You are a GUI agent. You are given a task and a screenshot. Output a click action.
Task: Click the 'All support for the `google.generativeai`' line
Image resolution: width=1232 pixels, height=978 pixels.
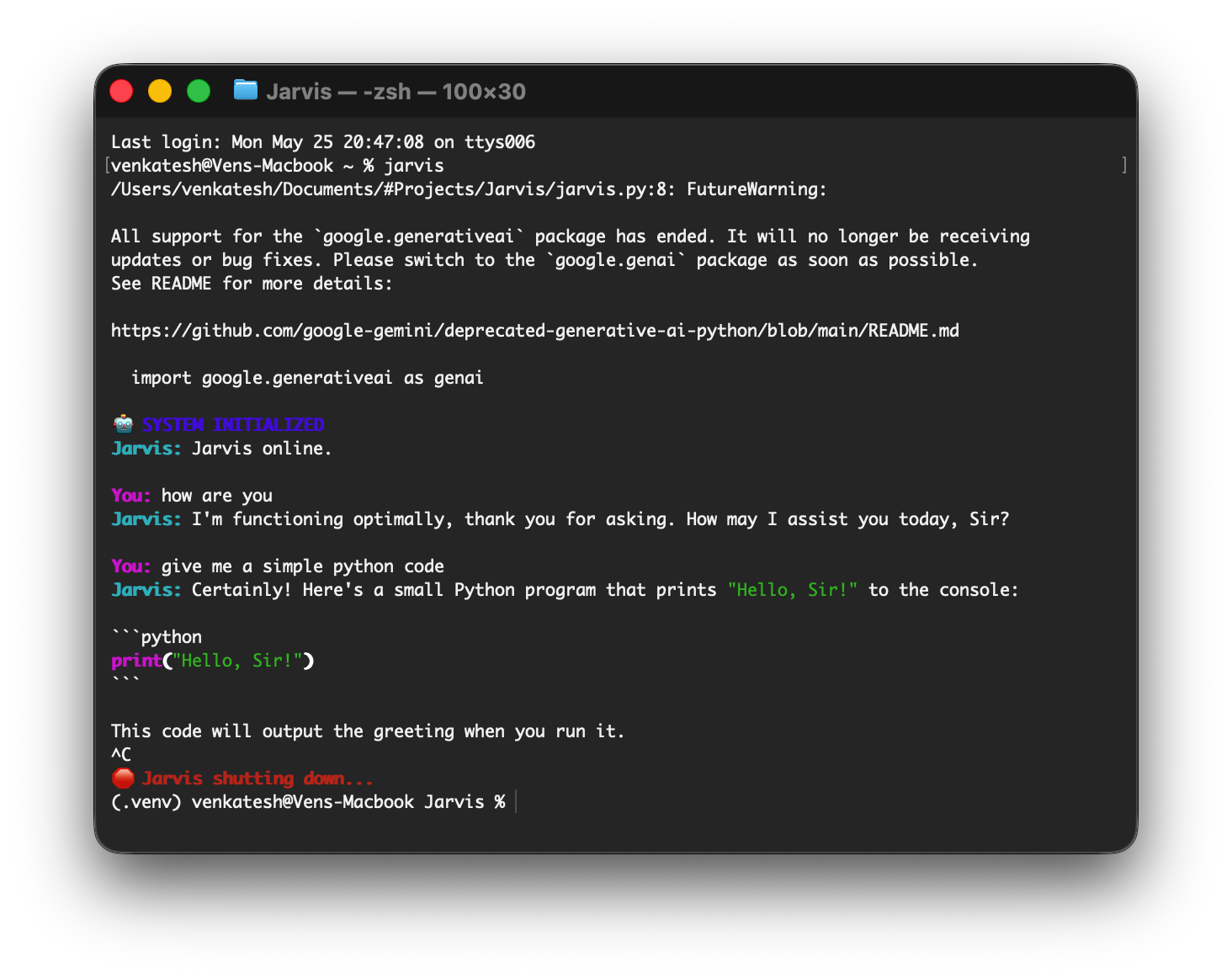pos(571,237)
